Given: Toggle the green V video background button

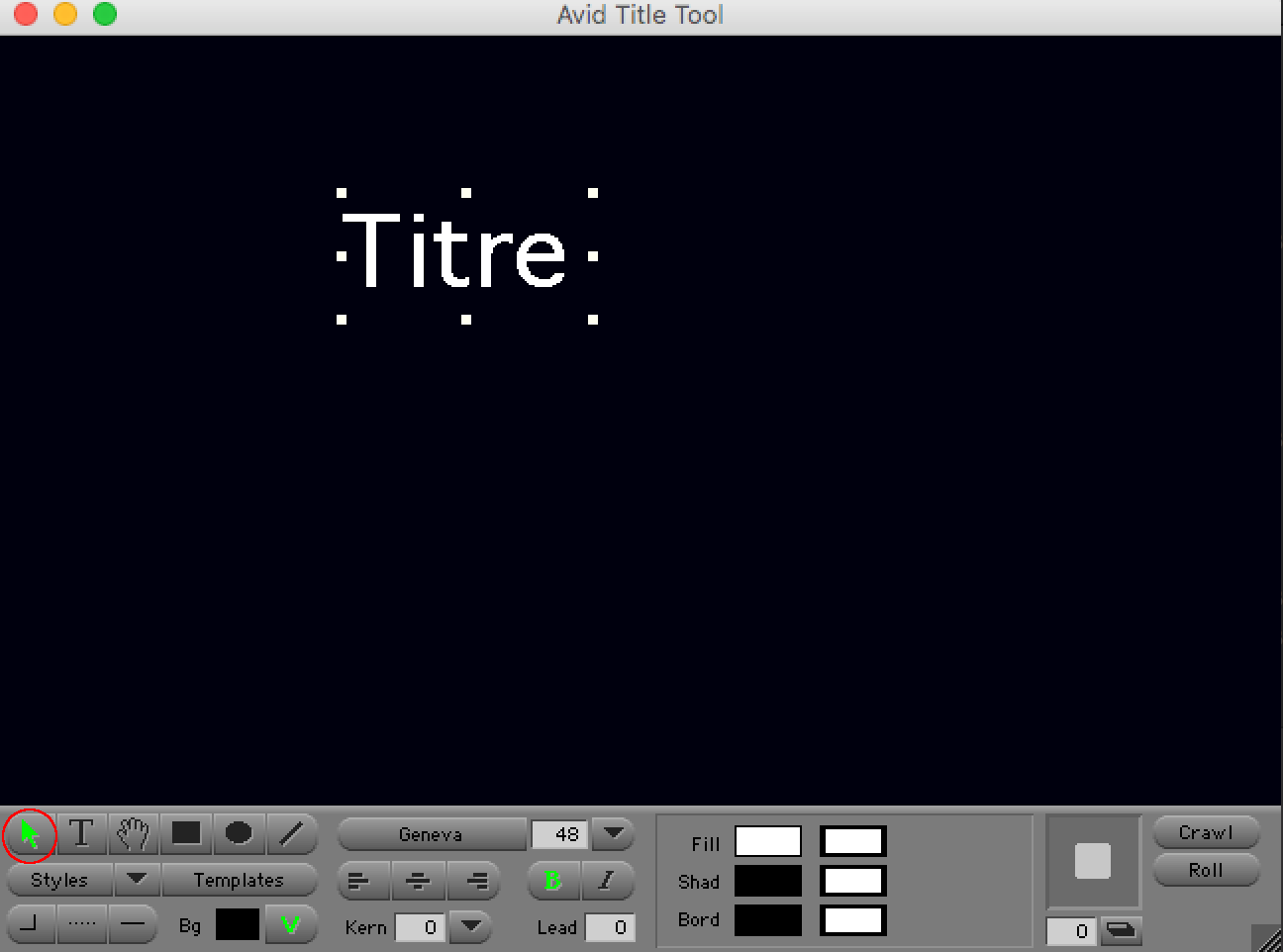Looking at the screenshot, I should pos(290,925).
